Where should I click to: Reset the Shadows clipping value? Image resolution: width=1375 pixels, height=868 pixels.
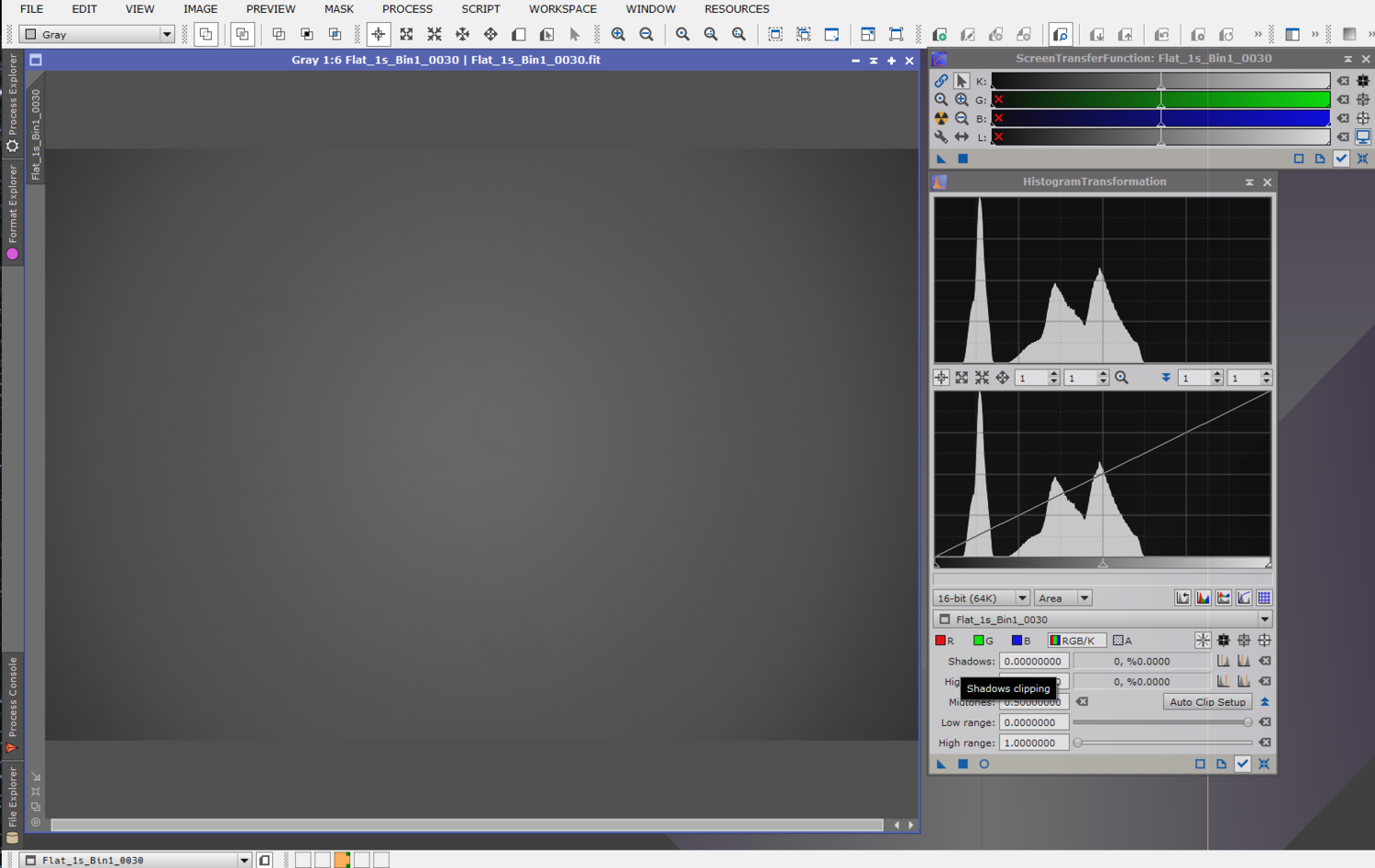(1265, 661)
